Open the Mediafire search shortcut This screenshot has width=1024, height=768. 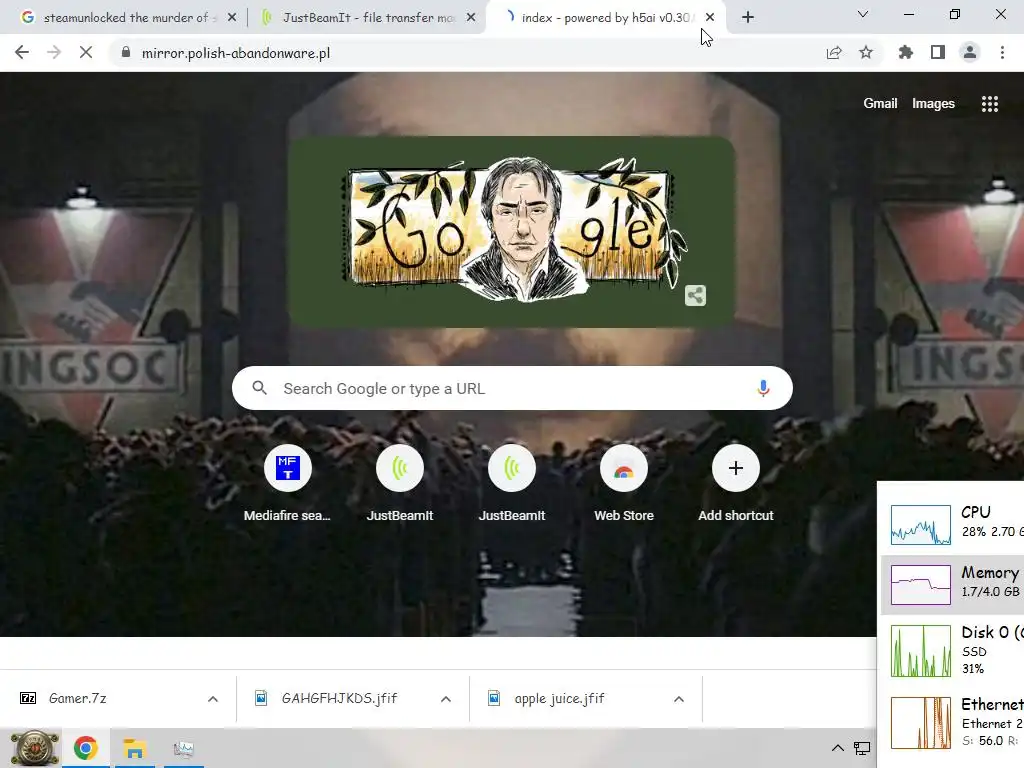point(287,483)
